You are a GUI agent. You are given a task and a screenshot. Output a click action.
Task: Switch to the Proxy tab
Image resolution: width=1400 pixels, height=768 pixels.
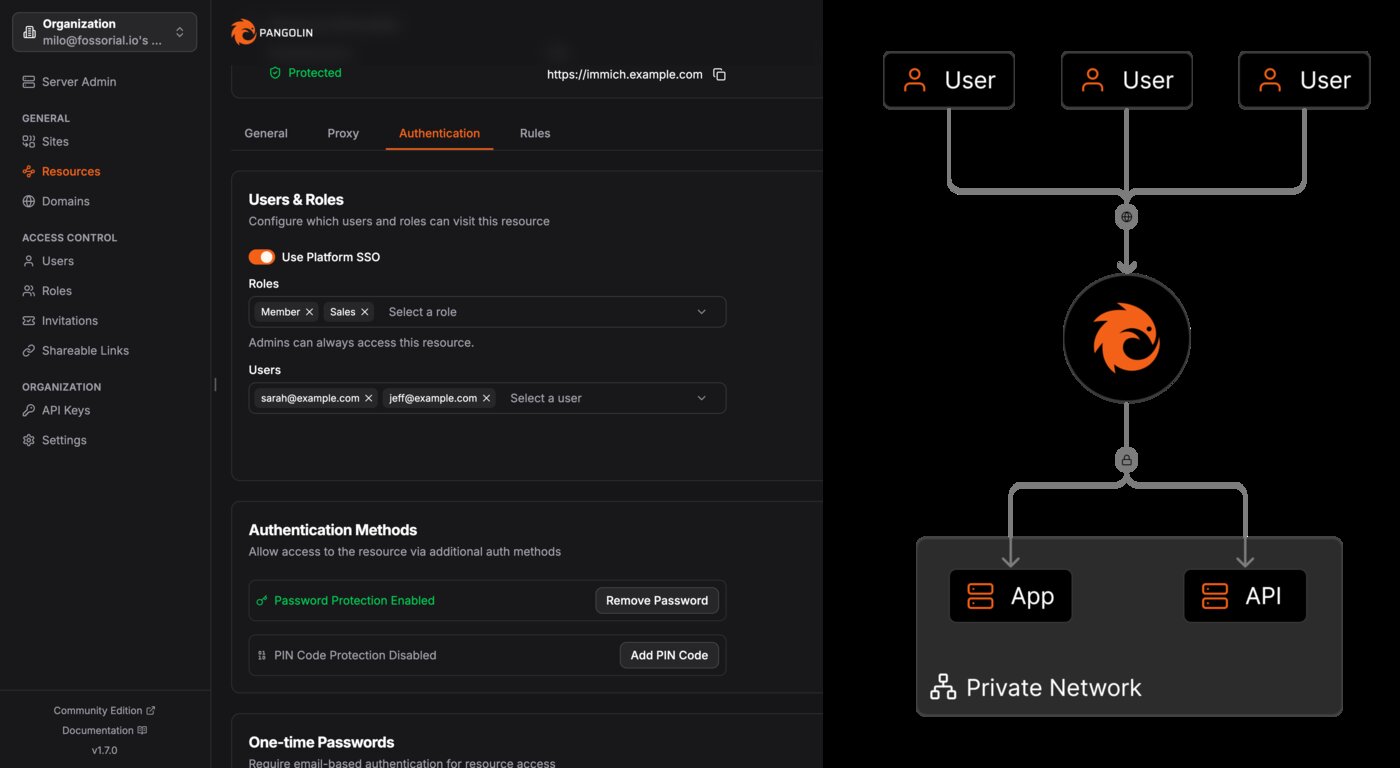343,133
